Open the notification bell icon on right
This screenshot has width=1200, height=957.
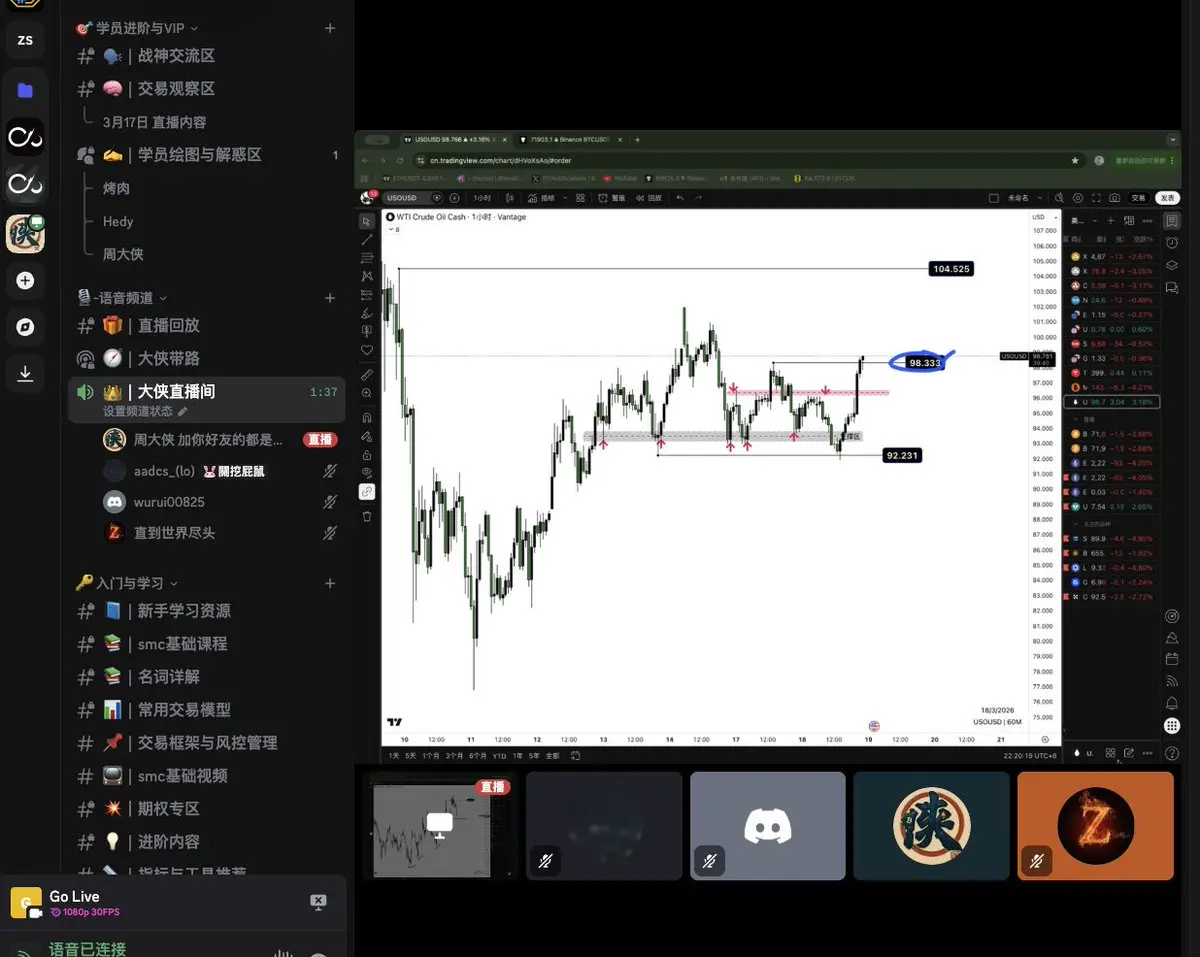(x=1172, y=703)
